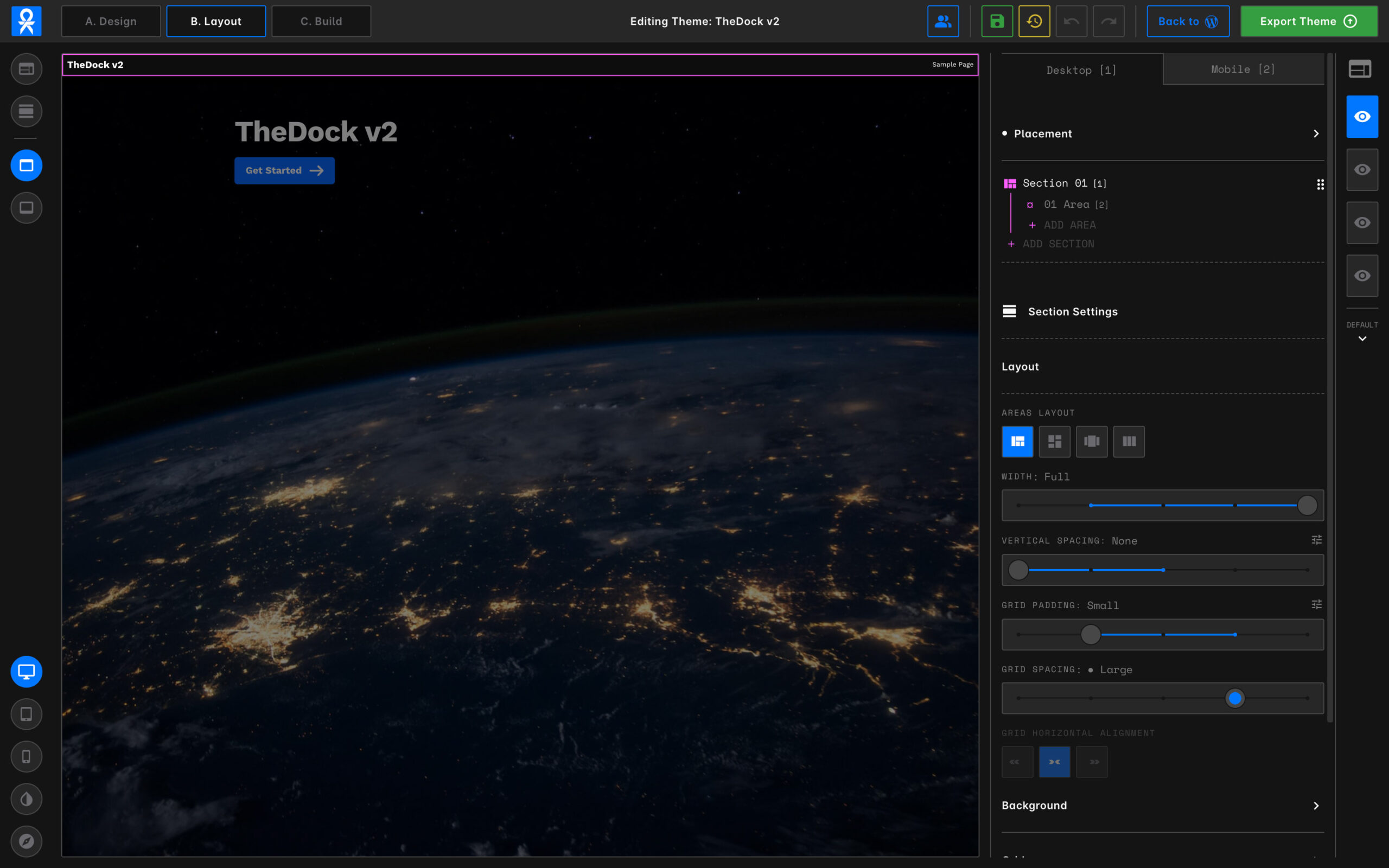Switch to the Mobile [2] tab
This screenshot has height=868, width=1389.
pyautogui.click(x=1243, y=69)
